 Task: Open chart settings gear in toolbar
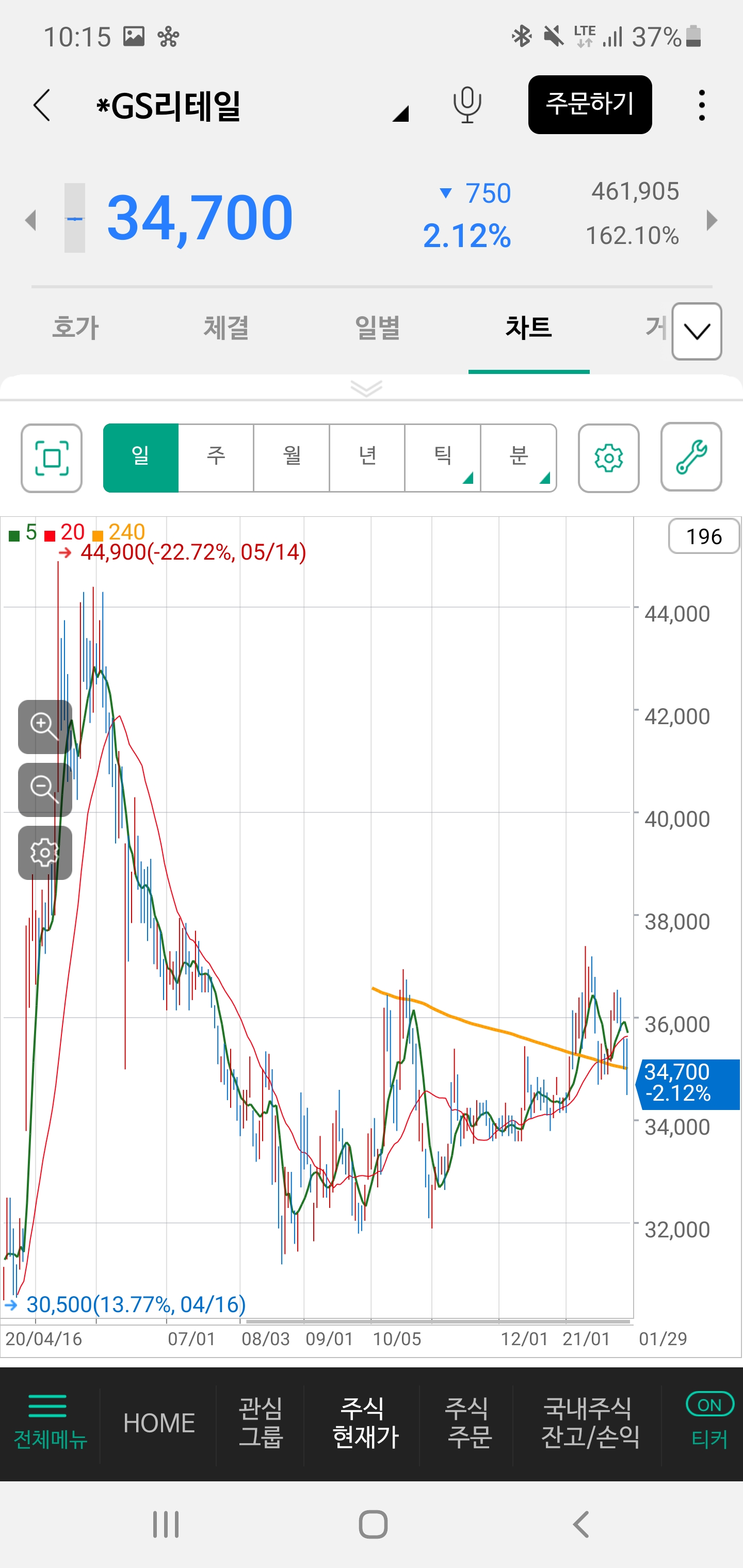[608, 458]
